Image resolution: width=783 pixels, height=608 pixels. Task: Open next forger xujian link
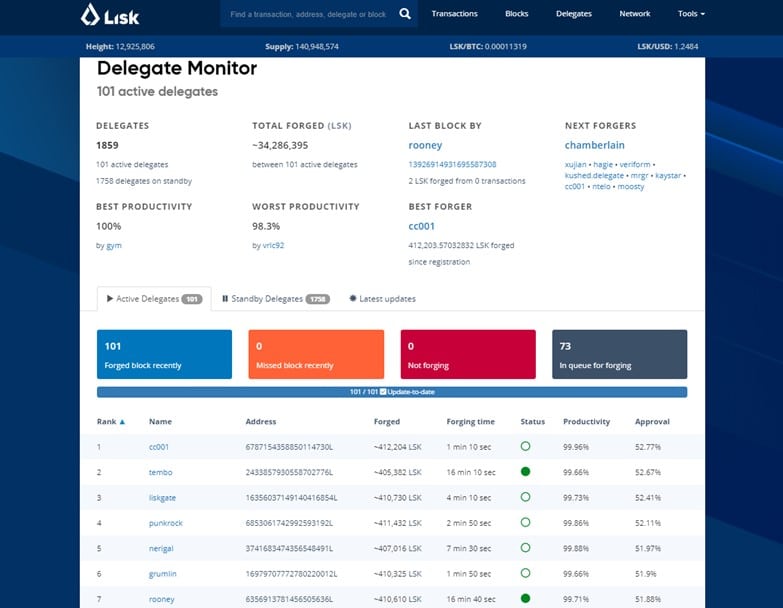coord(575,164)
